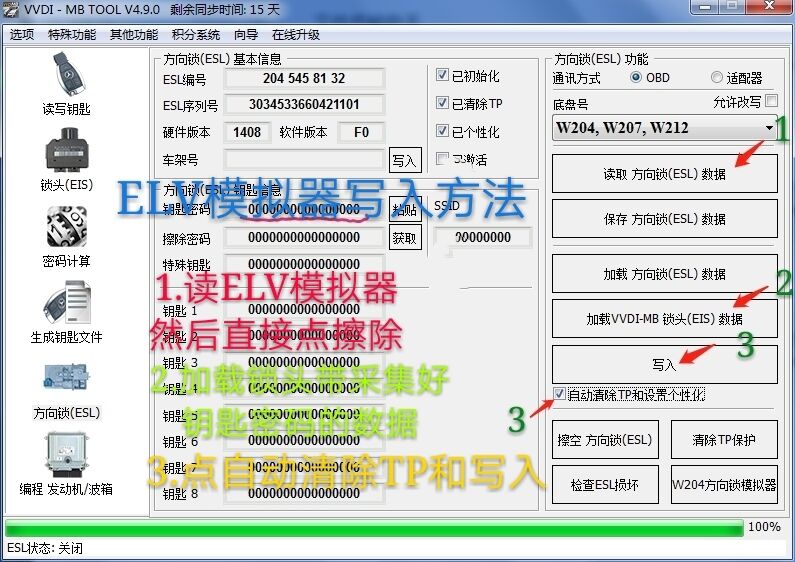795x562 pixels.
Task: Choose the 适配器 adapter radio button
Action: coord(717,78)
